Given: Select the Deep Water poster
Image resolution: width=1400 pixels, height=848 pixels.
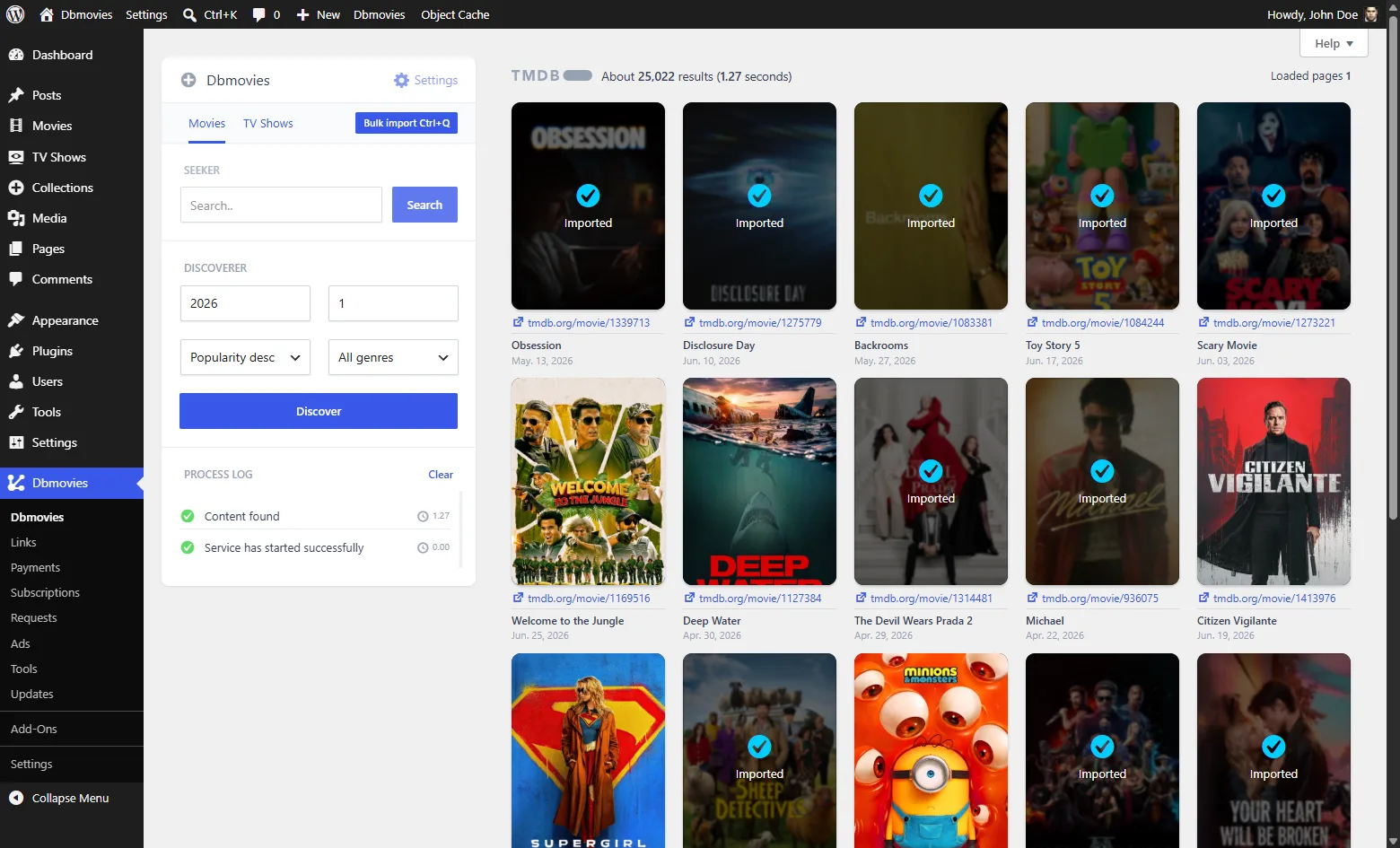Looking at the screenshot, I should click(x=759, y=481).
